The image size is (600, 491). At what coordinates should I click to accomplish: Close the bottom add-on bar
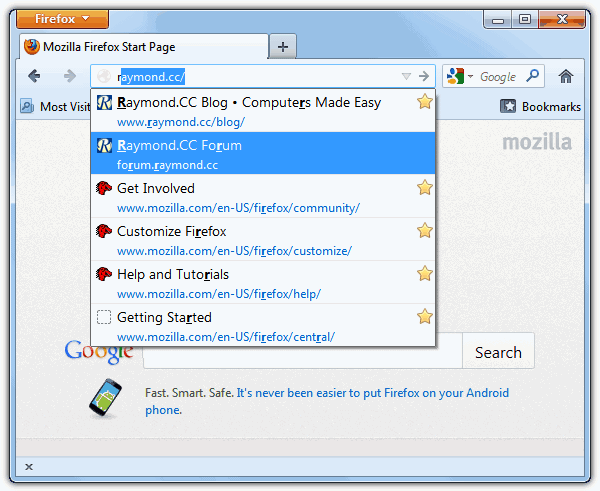pyautogui.click(x=29, y=467)
